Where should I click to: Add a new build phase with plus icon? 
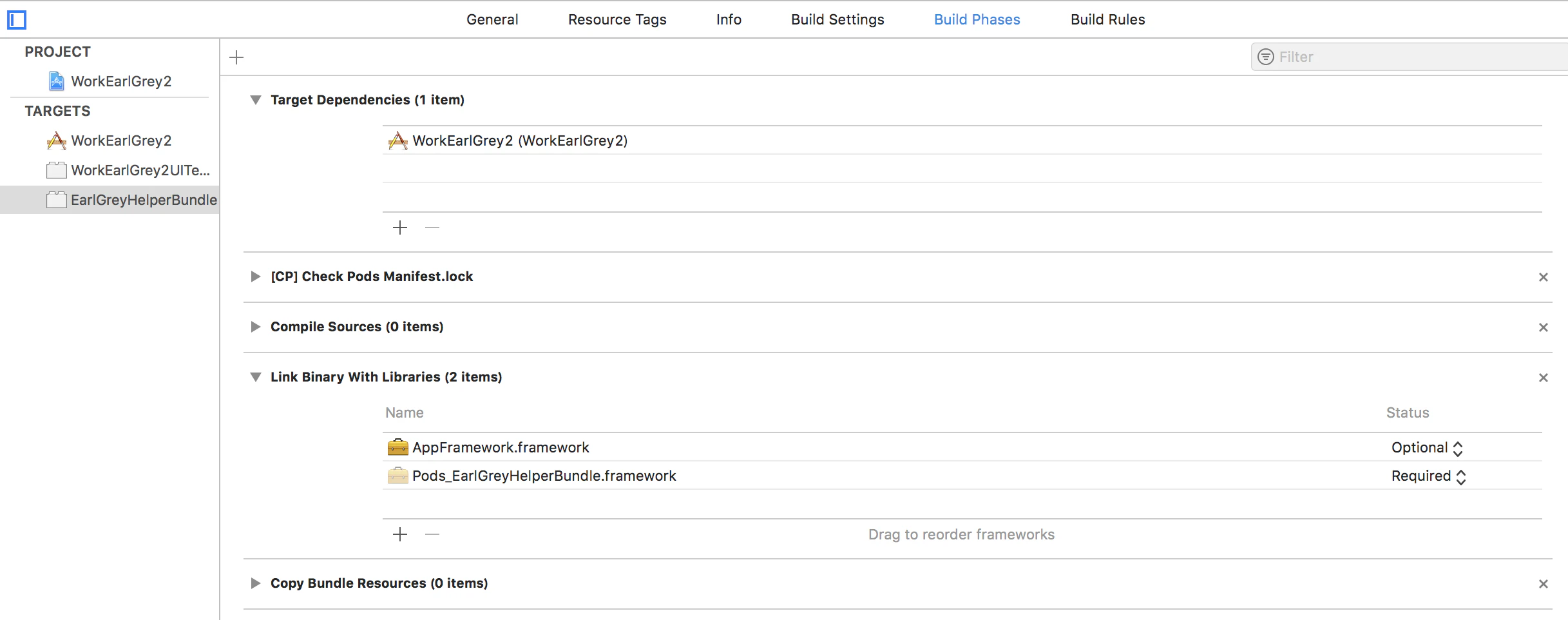(236, 57)
